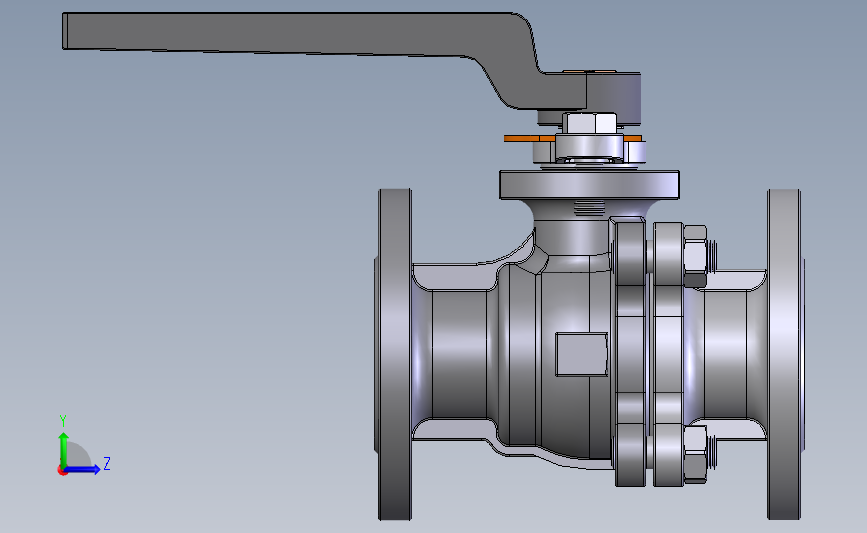Click the lower body bolt hex nut
The height and width of the screenshot is (533, 867).
click(695, 453)
